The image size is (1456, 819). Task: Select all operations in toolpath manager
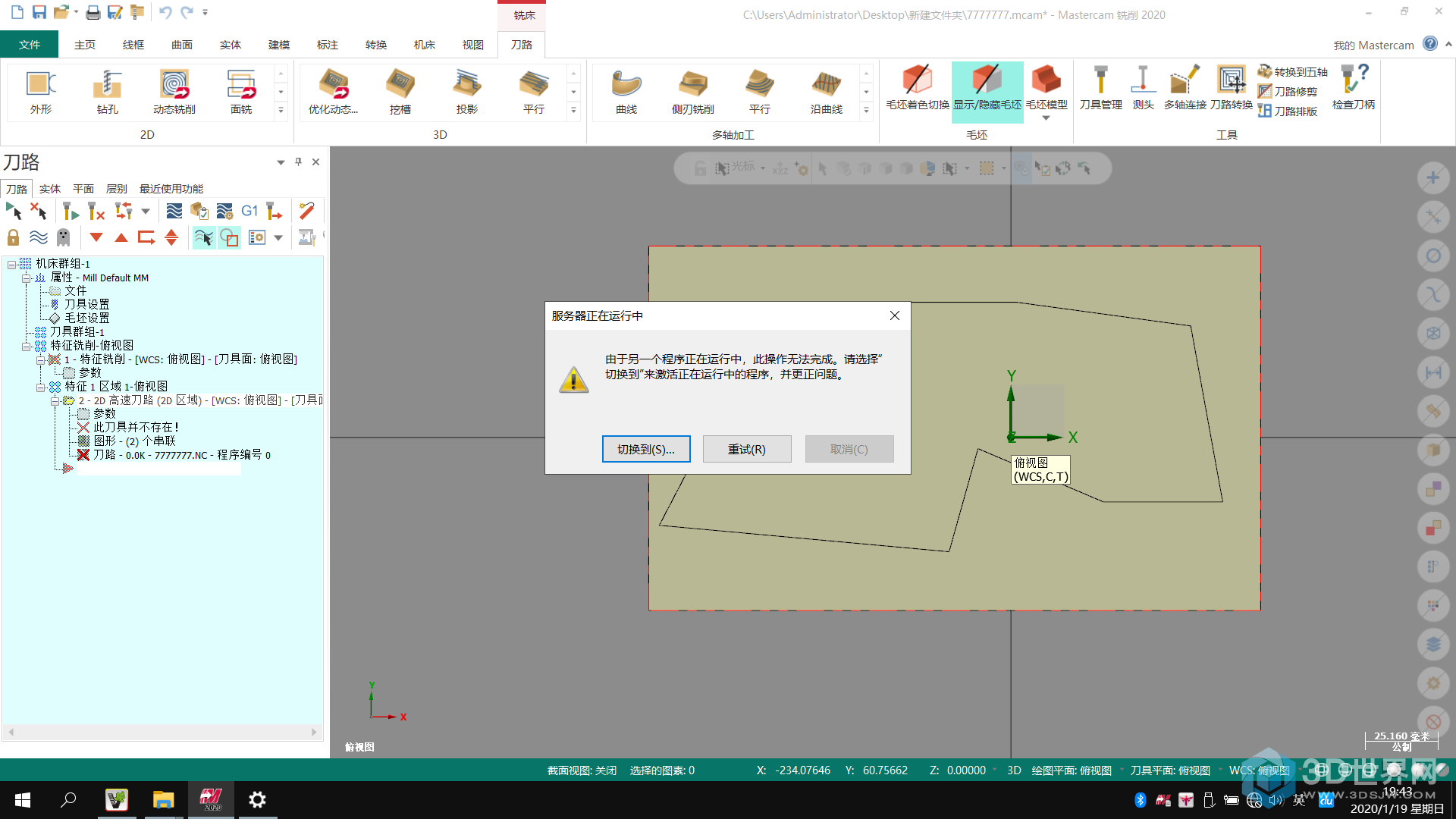(x=14, y=211)
